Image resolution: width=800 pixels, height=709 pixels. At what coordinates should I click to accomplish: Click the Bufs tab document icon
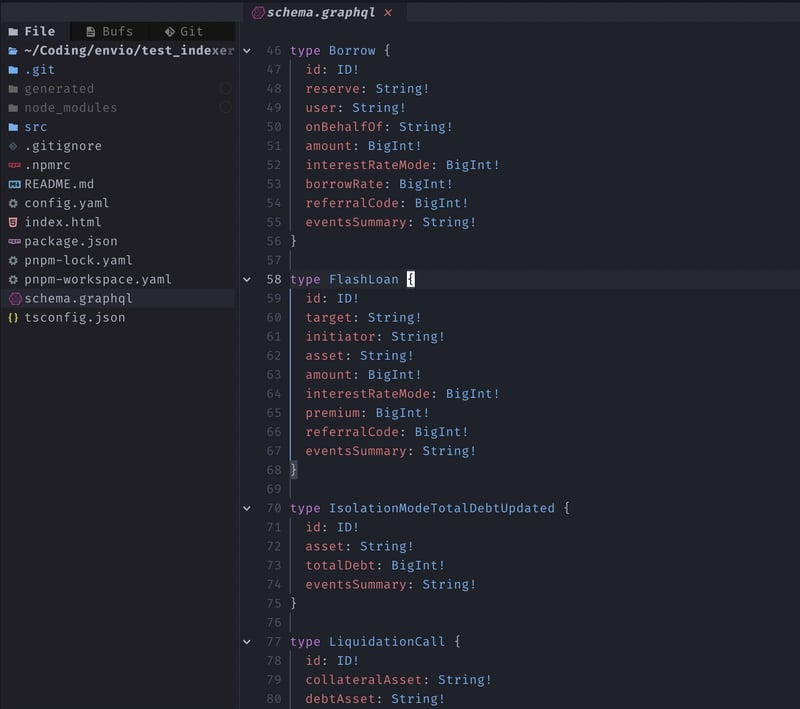[x=91, y=32]
